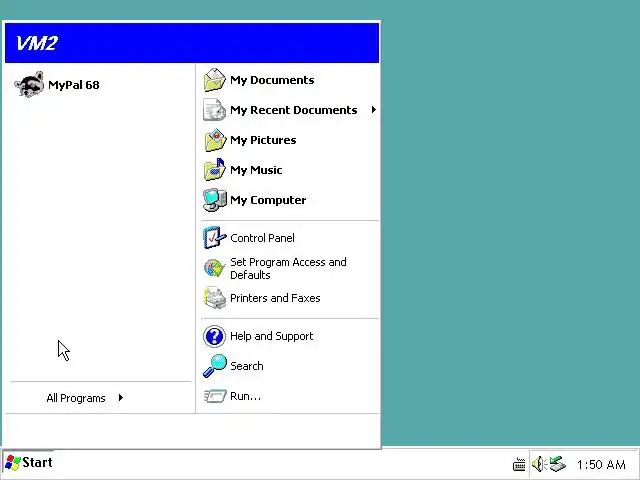Click the network connection tray icon
Image resolution: width=640 pixels, height=480 pixels.
[557, 464]
